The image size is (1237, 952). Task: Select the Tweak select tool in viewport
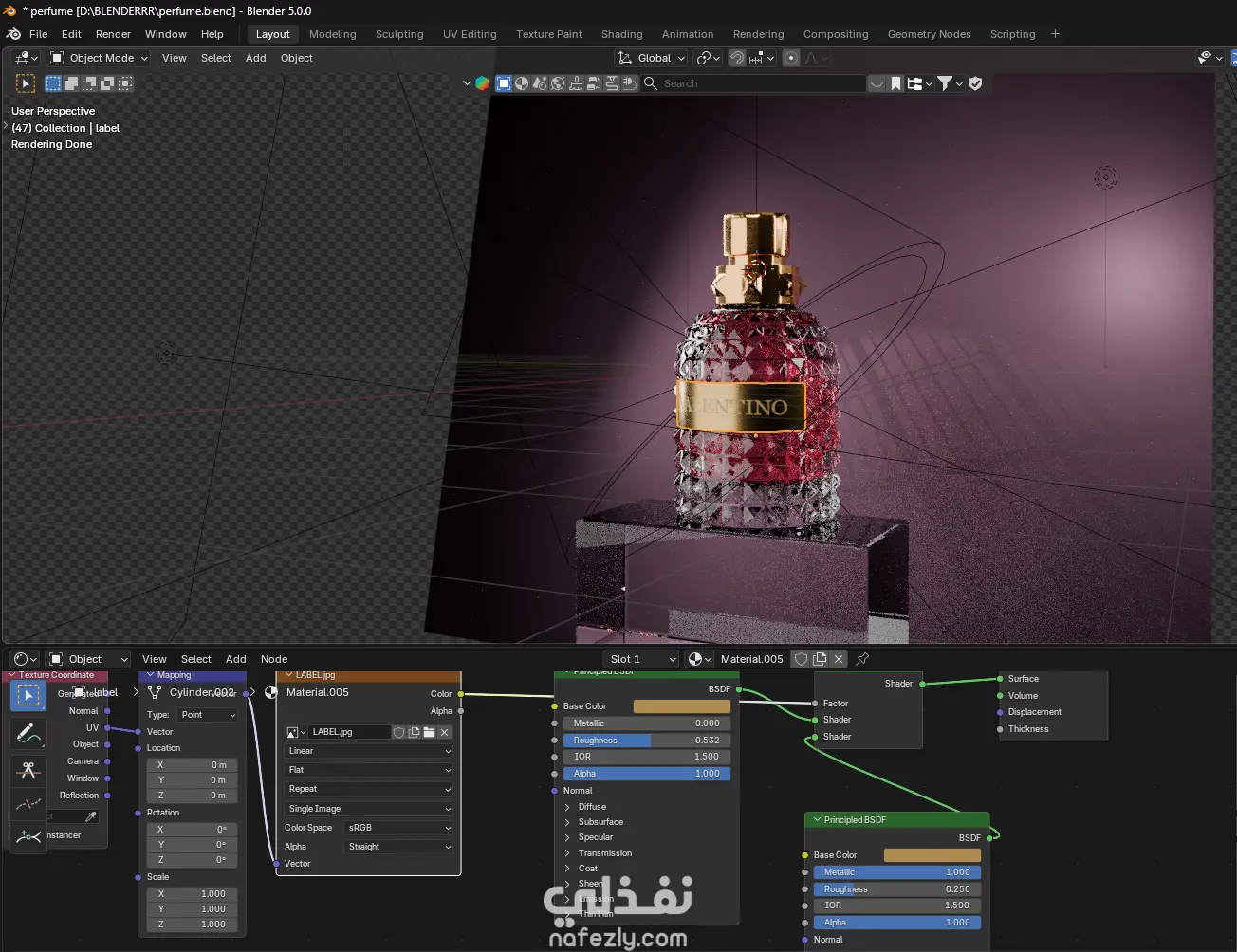tap(26, 83)
